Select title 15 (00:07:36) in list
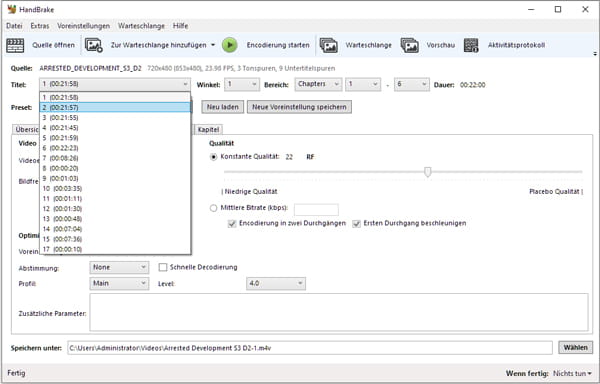The image size is (600, 384). pyautogui.click(x=115, y=239)
